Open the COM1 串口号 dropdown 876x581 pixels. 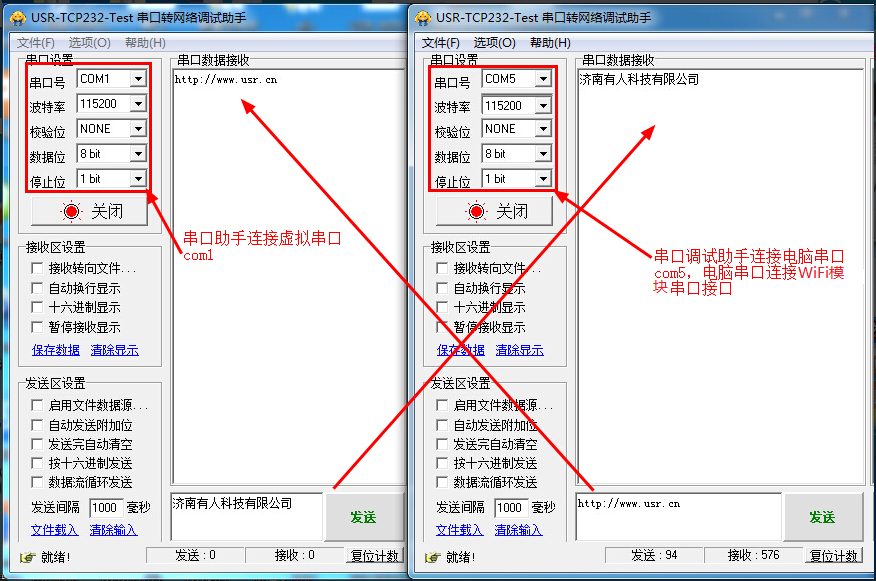pyautogui.click(x=136, y=79)
